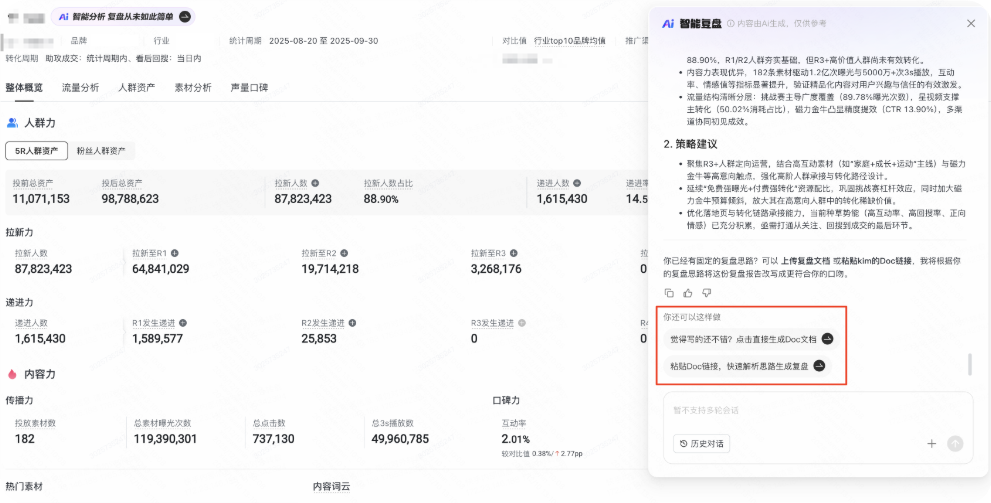This screenshot has height=503, width=991.
Task: Click the value 3,268,176 under 拉新至R3
Action: 496,269
